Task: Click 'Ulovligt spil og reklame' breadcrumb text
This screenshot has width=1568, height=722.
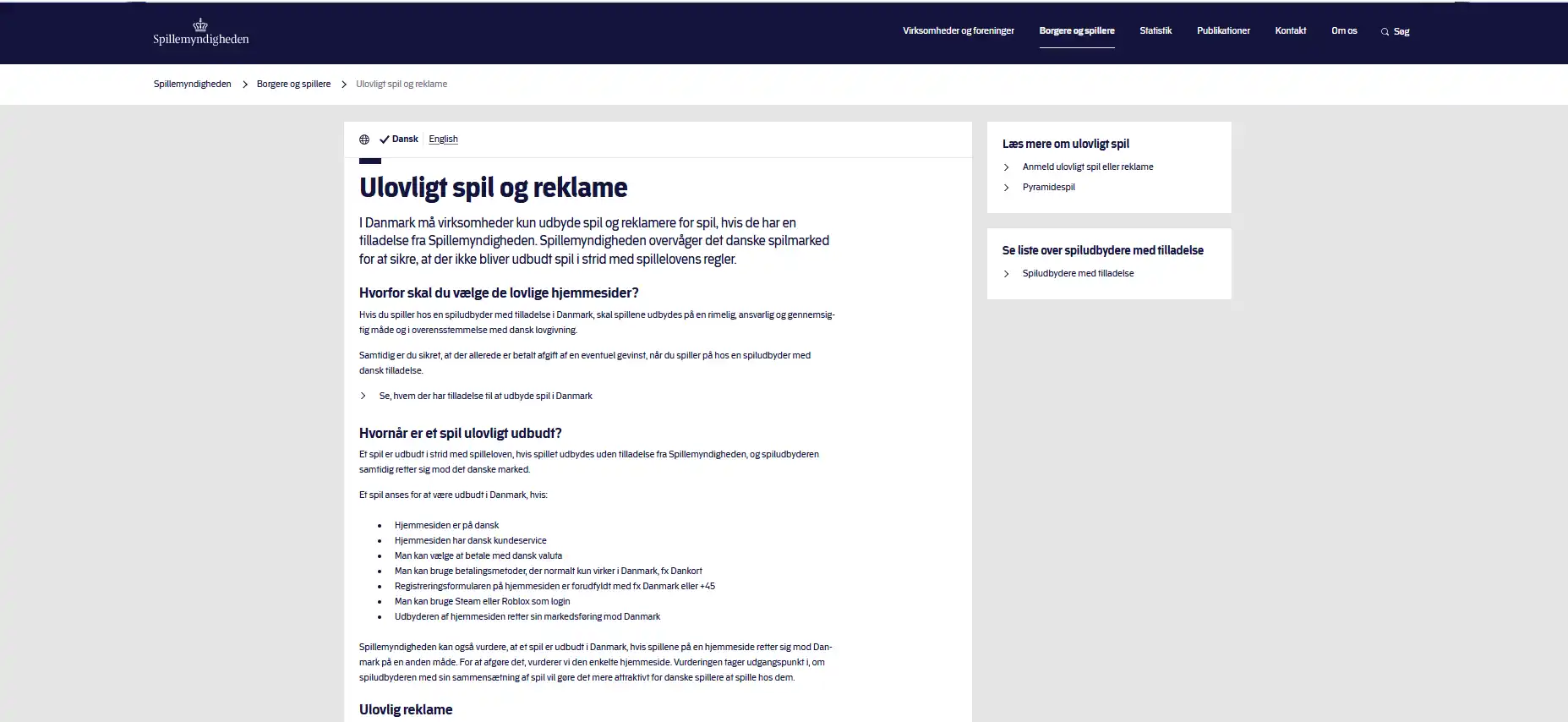Action: coord(402,85)
